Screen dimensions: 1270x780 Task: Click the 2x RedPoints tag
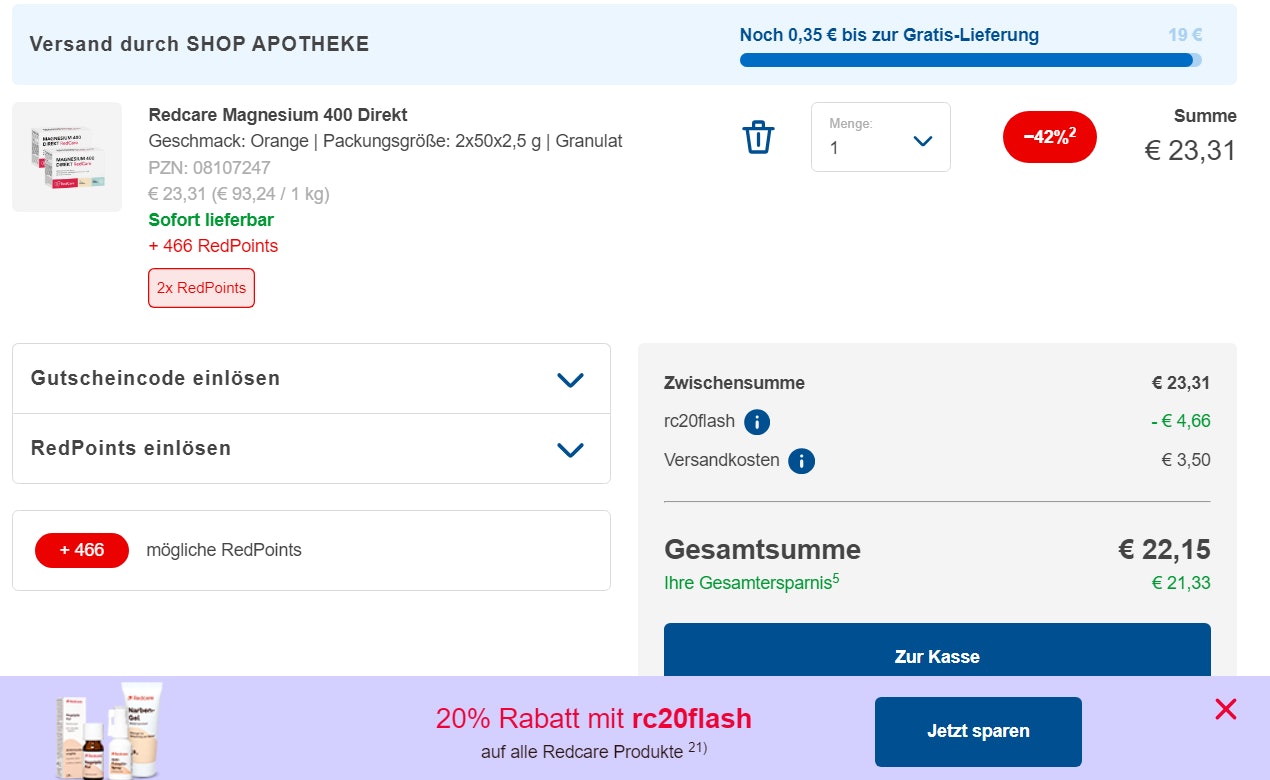(x=201, y=288)
